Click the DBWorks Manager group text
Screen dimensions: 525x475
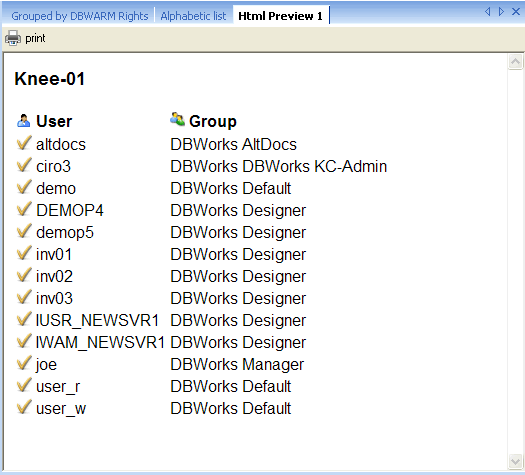[x=237, y=365]
